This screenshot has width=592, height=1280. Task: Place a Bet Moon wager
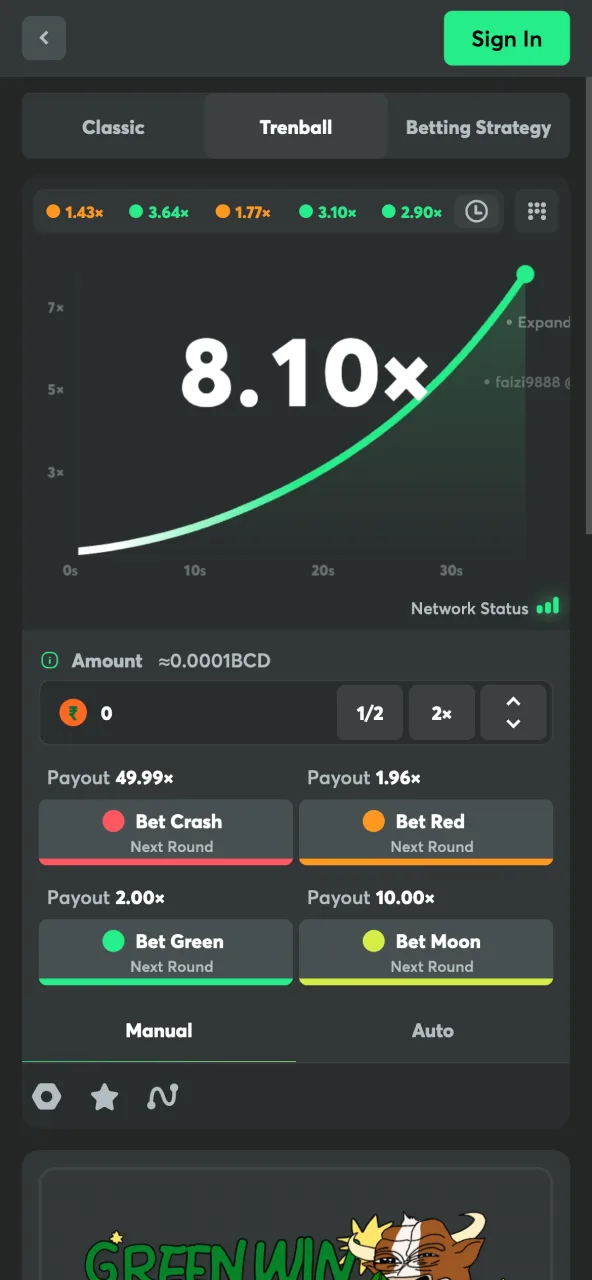(x=426, y=952)
